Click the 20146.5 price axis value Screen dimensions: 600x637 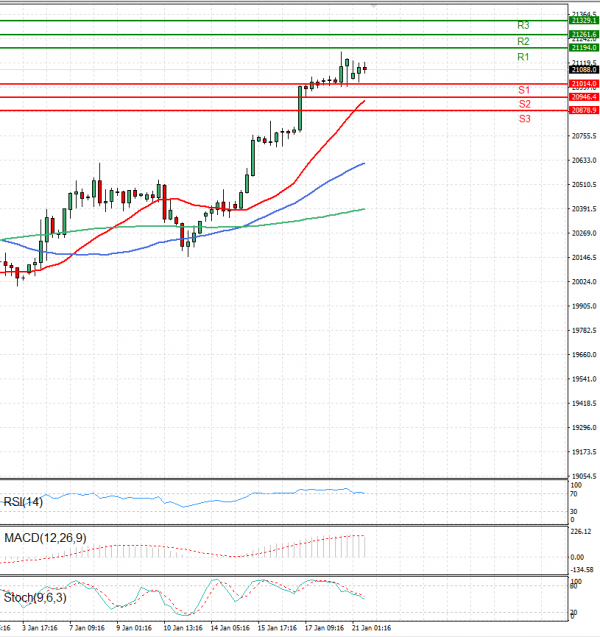[584, 258]
